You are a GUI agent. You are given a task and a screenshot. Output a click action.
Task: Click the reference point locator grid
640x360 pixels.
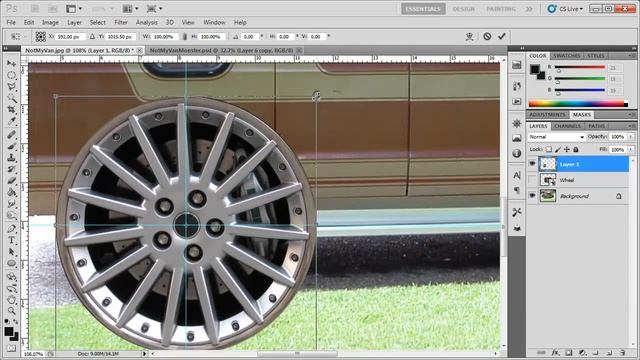40,37
